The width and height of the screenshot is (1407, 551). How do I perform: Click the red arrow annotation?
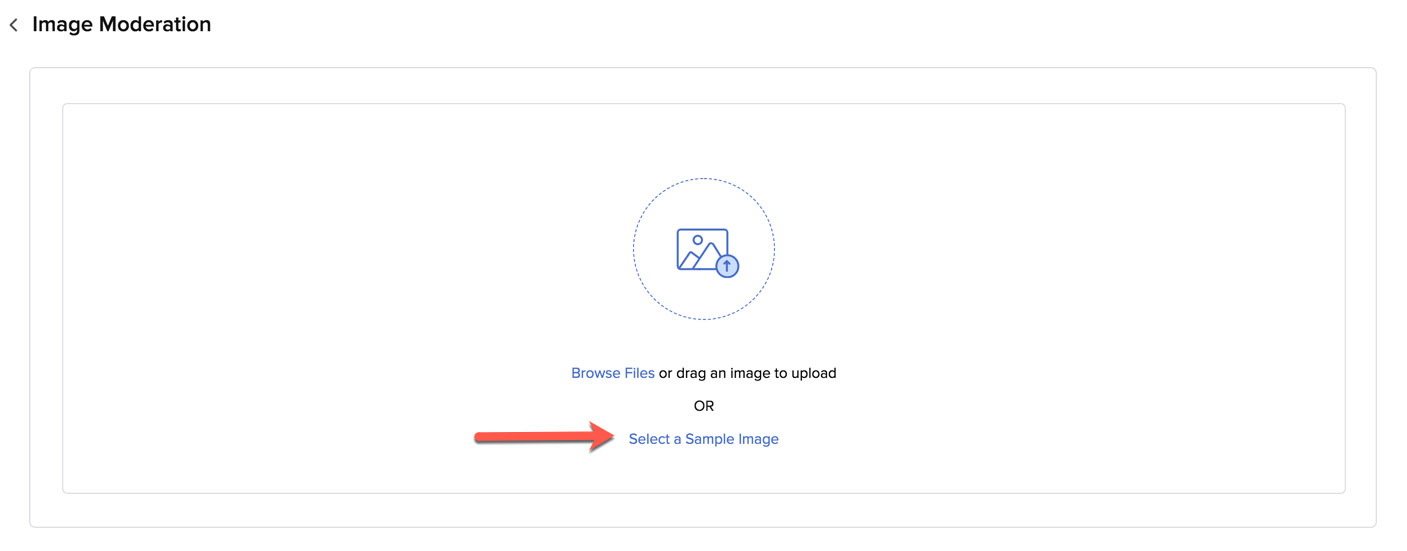(x=540, y=437)
